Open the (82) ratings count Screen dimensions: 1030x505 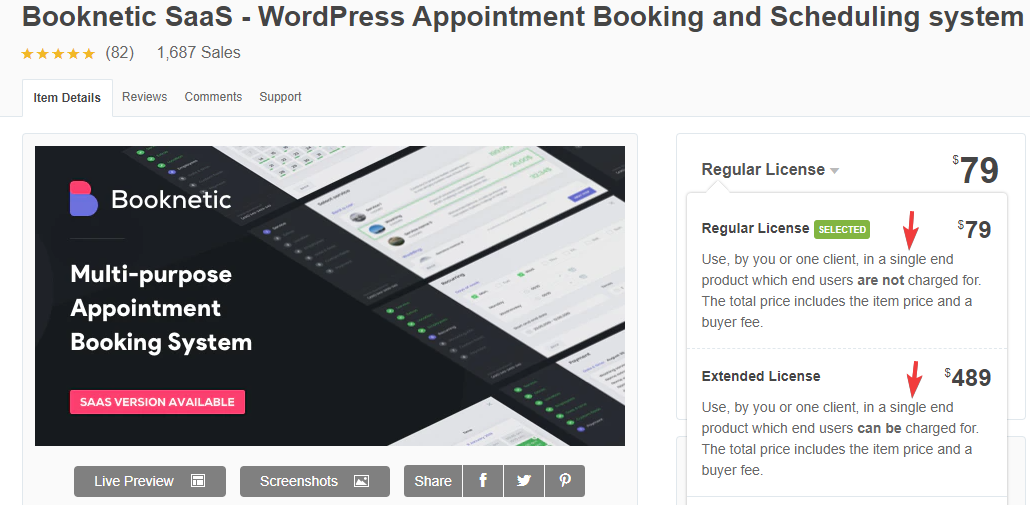pyautogui.click(x=120, y=53)
